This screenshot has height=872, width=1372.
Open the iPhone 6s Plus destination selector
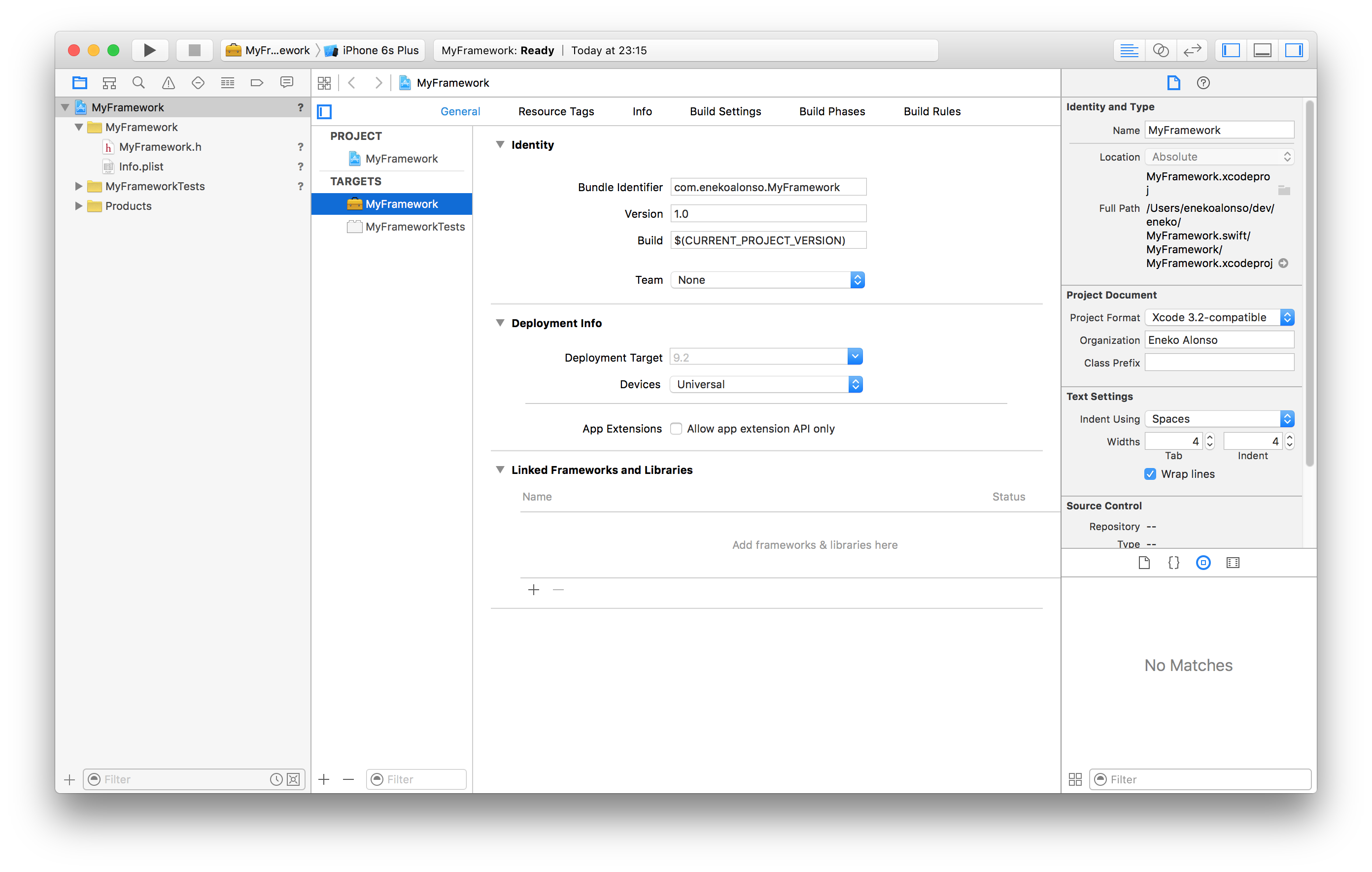(372, 50)
